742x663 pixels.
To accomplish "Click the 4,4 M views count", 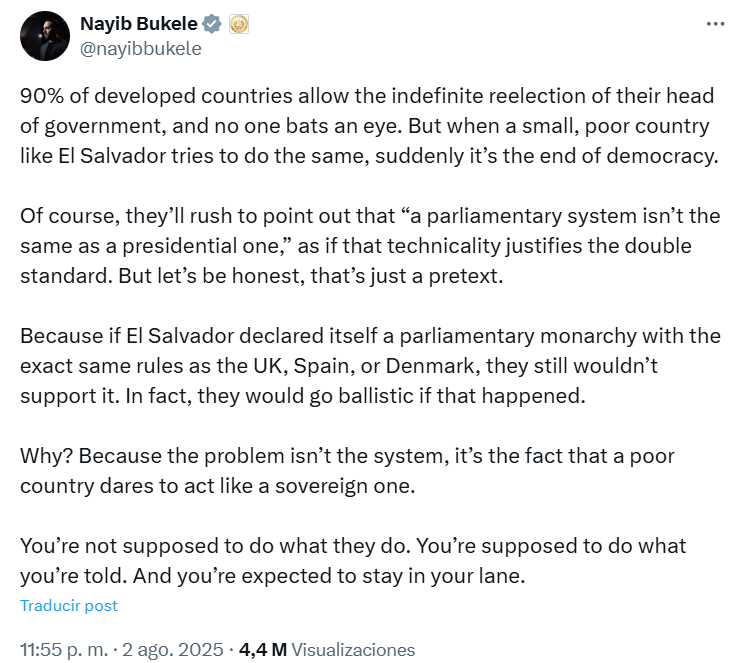I will [262, 649].
